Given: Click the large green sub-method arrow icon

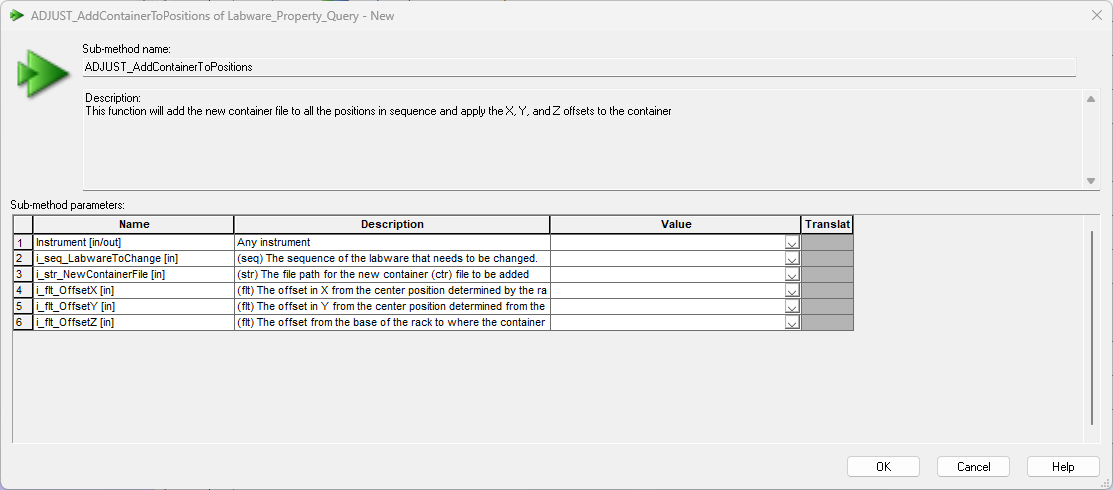Looking at the screenshot, I should click(x=42, y=75).
